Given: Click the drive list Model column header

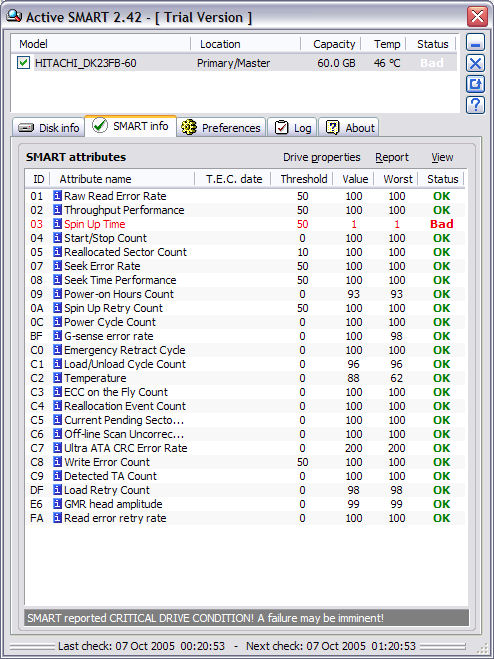Looking at the screenshot, I should [x=101, y=44].
